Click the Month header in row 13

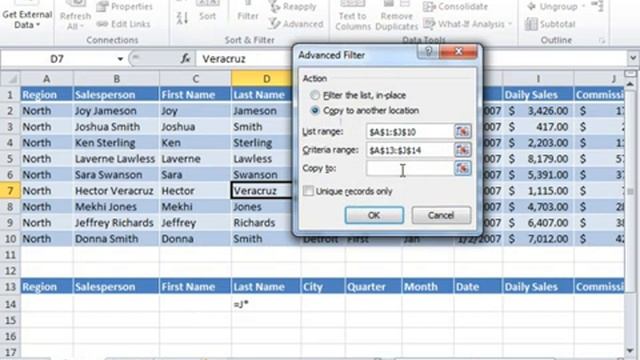(x=428, y=287)
